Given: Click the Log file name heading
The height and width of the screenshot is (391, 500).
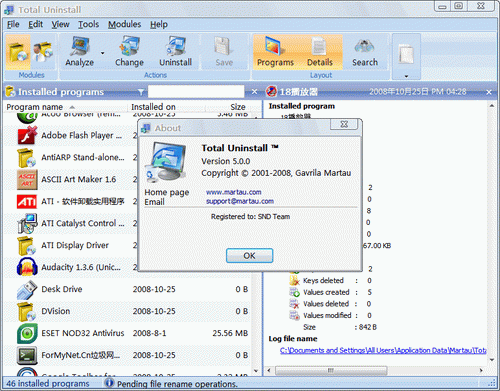Looking at the screenshot, I should [x=293, y=339].
